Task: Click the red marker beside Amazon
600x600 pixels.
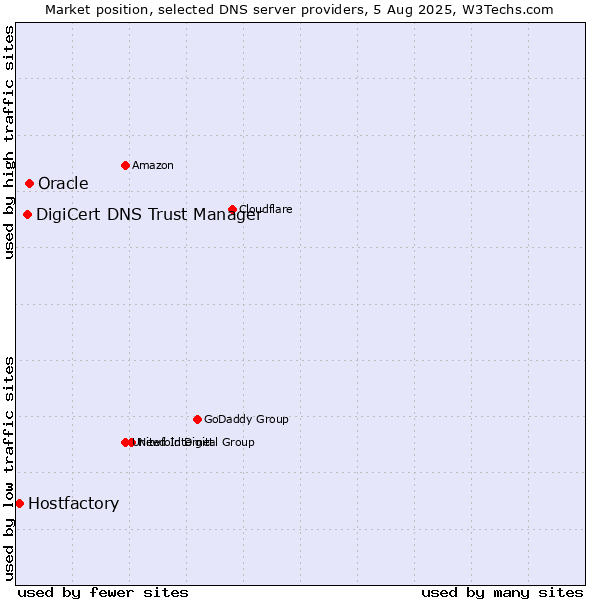Action: (x=125, y=166)
